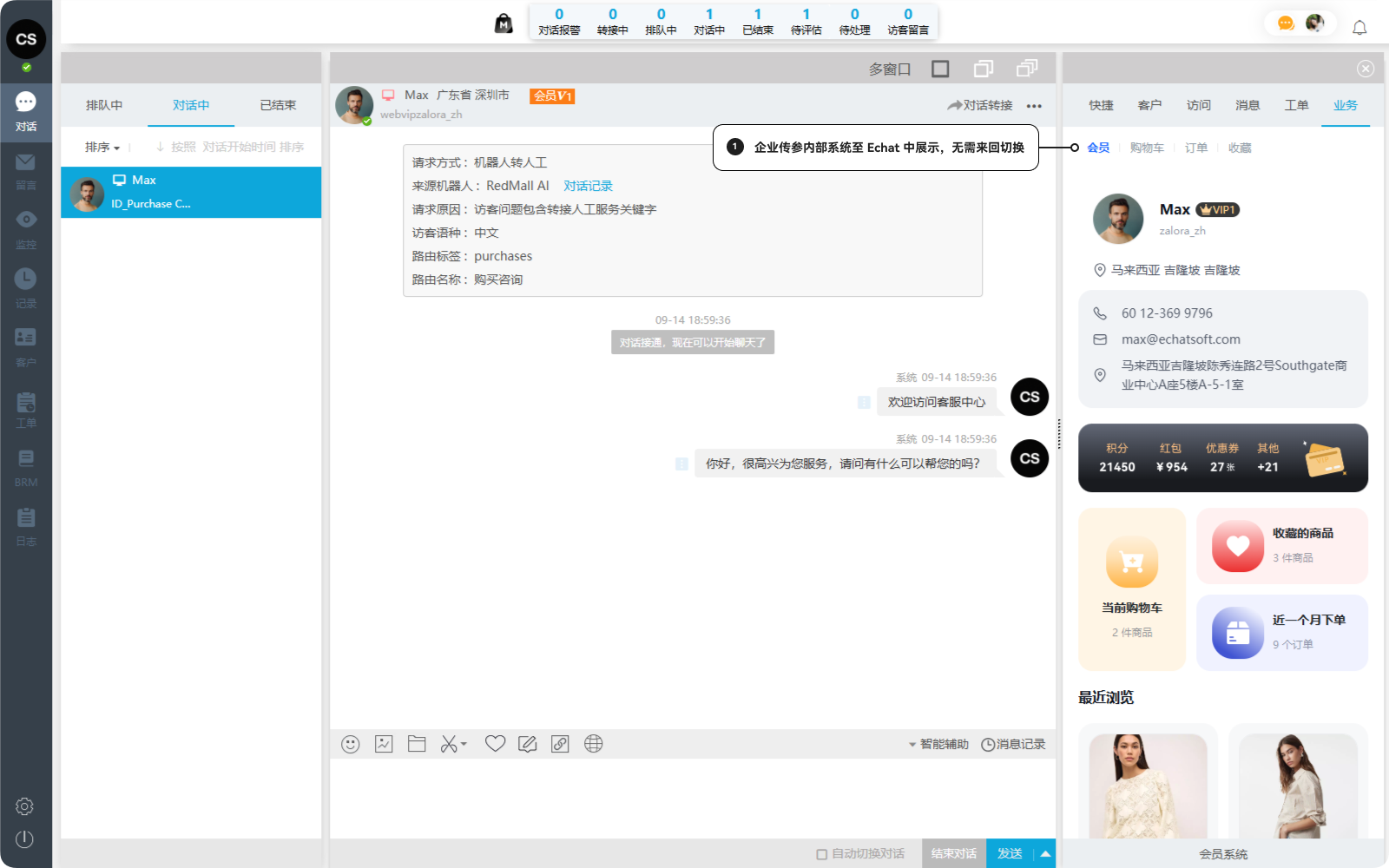Enable the 自动切换对话 checkbox
This screenshot has width=1389, height=868.
(821, 854)
